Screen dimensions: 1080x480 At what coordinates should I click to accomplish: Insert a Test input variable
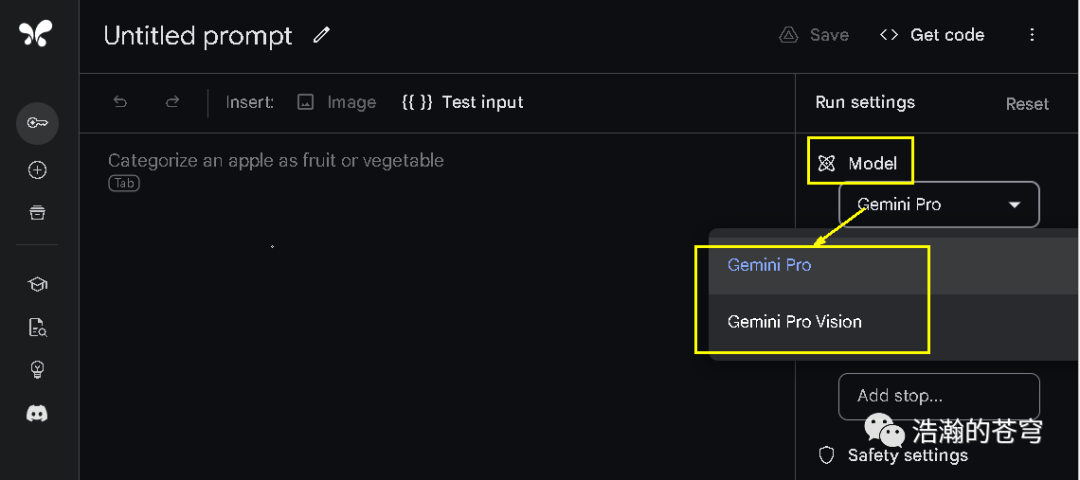point(462,102)
